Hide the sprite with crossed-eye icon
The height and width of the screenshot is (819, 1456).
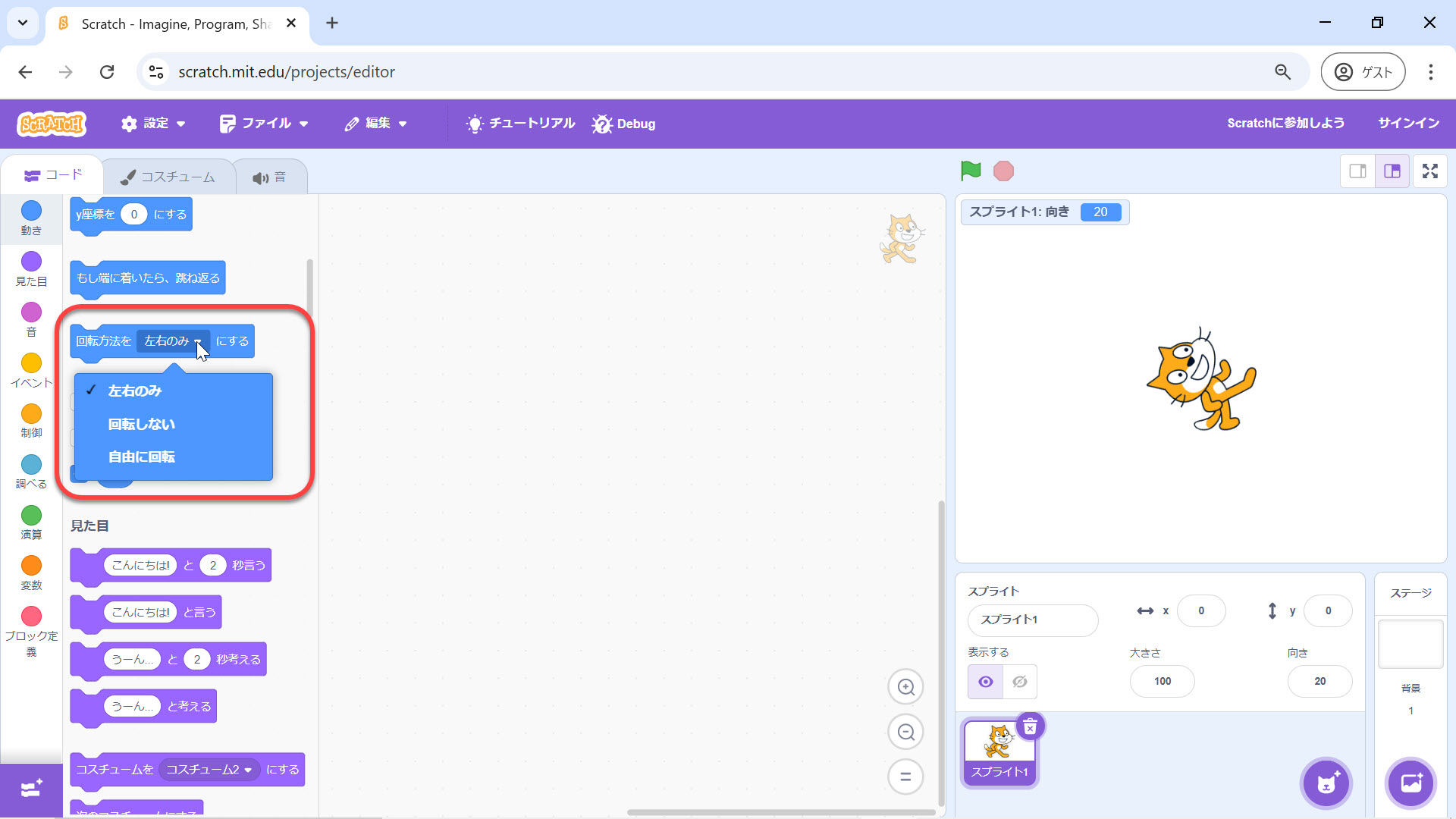[x=1020, y=682]
